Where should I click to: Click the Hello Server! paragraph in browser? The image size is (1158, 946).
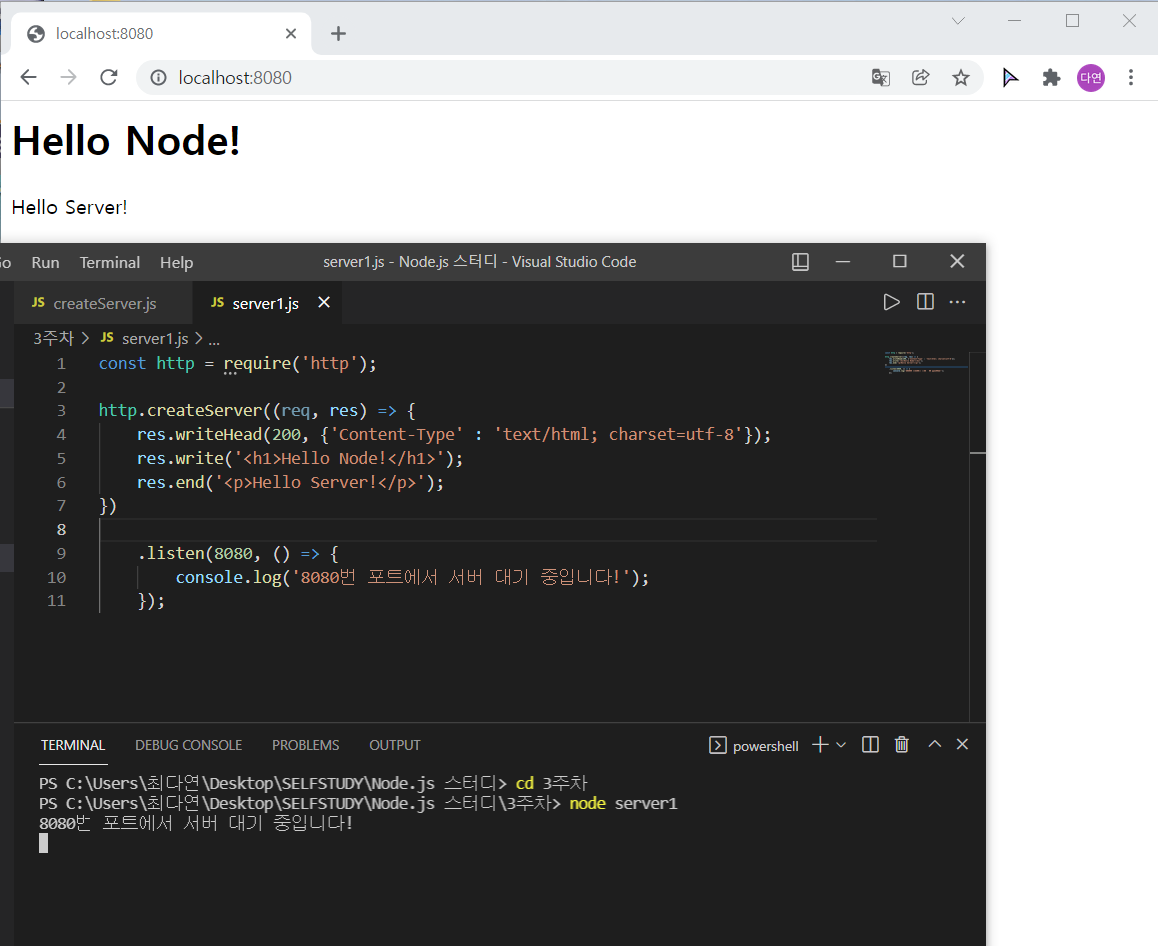[69, 208]
